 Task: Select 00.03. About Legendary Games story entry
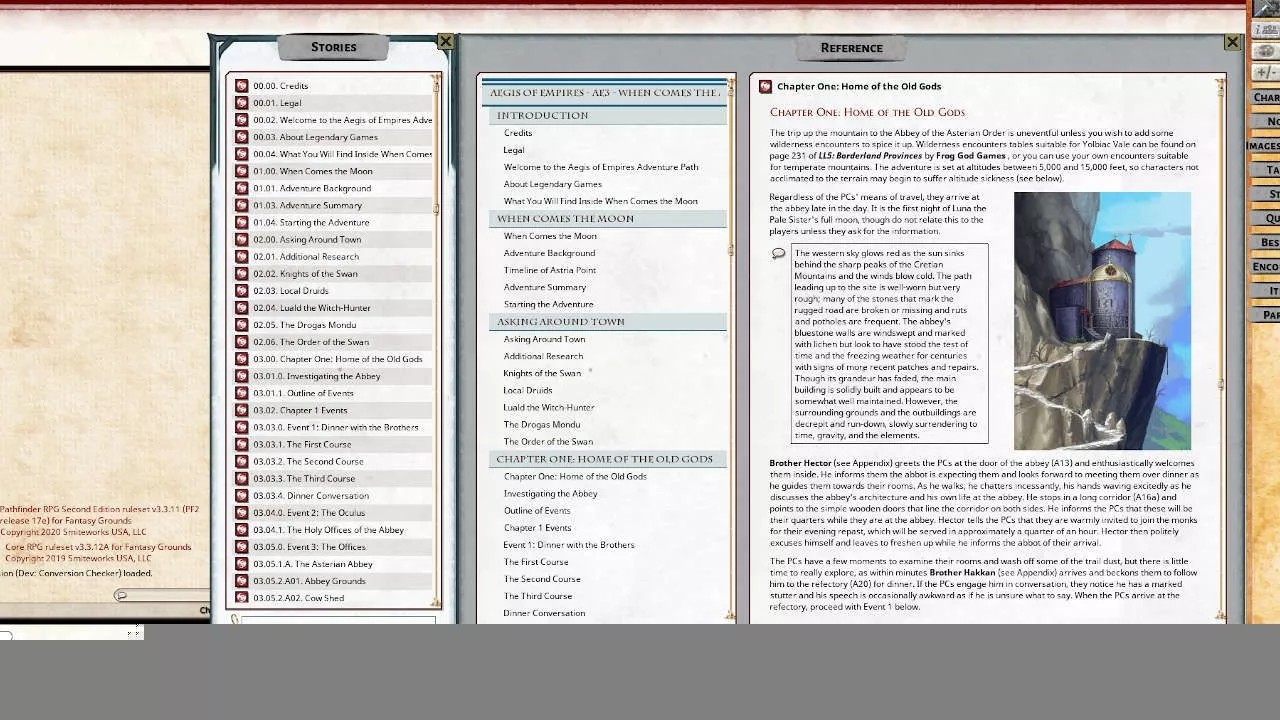[x=333, y=137]
